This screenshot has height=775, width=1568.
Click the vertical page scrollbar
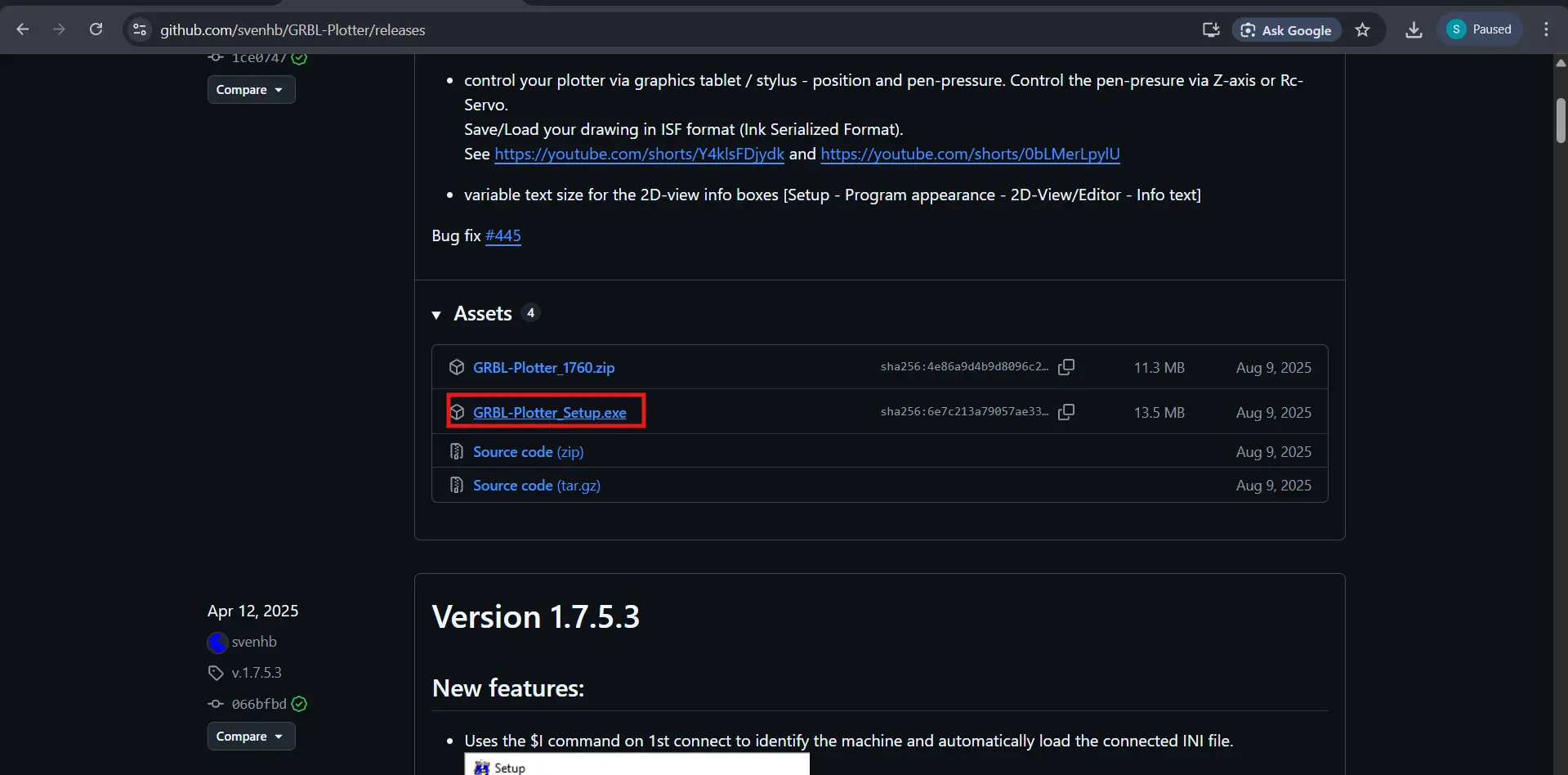(1560, 120)
